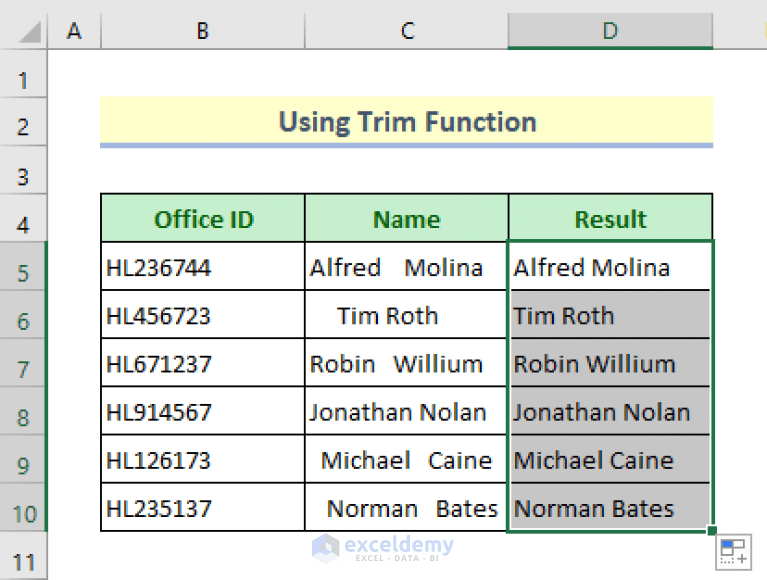Screen dimensions: 767x580
Task: Select row 3 header
Action: pyautogui.click(x=23, y=171)
